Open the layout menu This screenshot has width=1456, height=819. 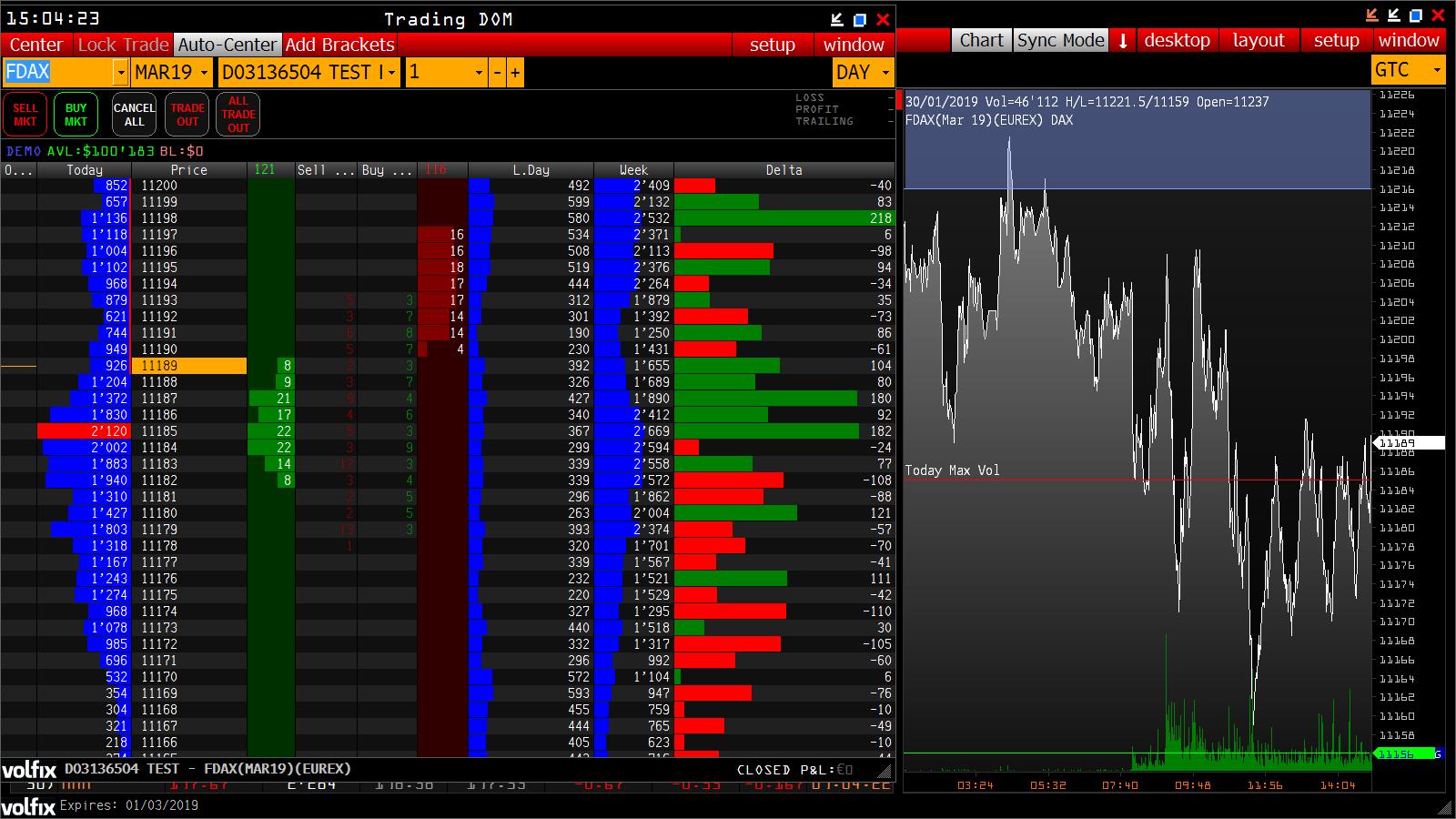pos(1259,40)
